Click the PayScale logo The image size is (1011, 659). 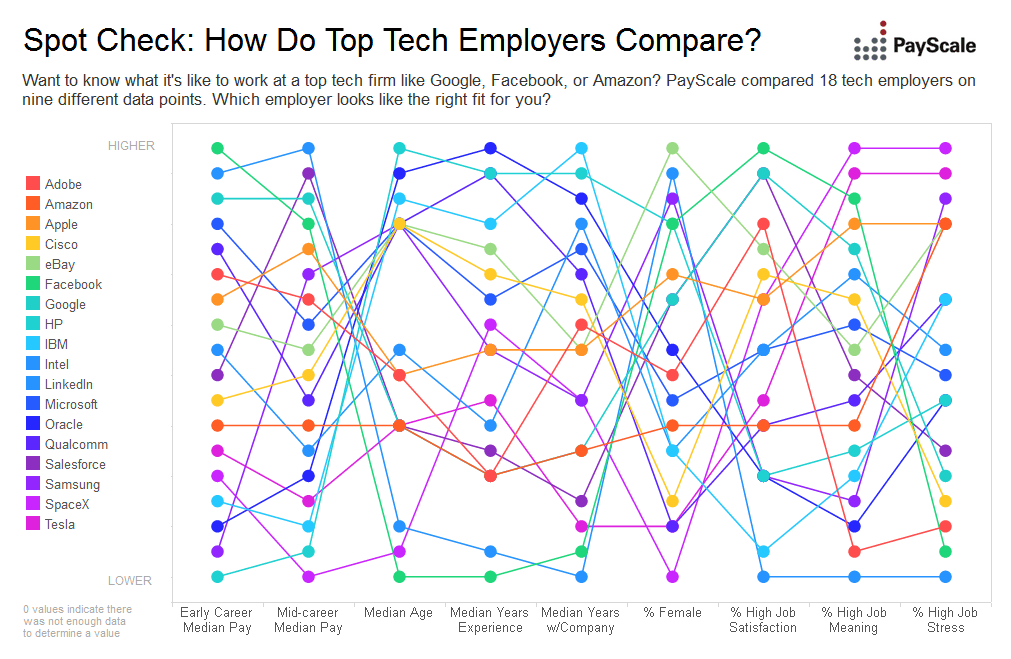point(914,44)
